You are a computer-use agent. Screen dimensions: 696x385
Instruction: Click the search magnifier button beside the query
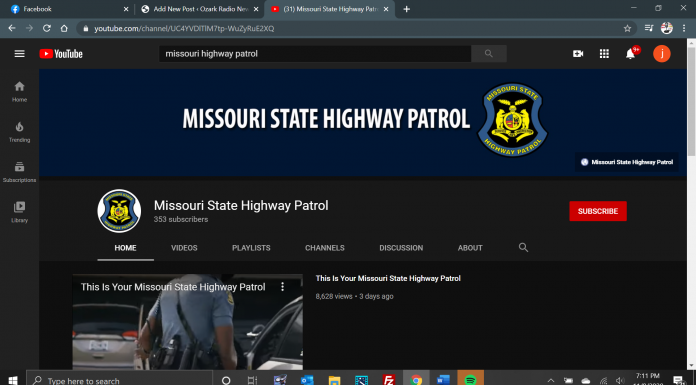point(489,54)
